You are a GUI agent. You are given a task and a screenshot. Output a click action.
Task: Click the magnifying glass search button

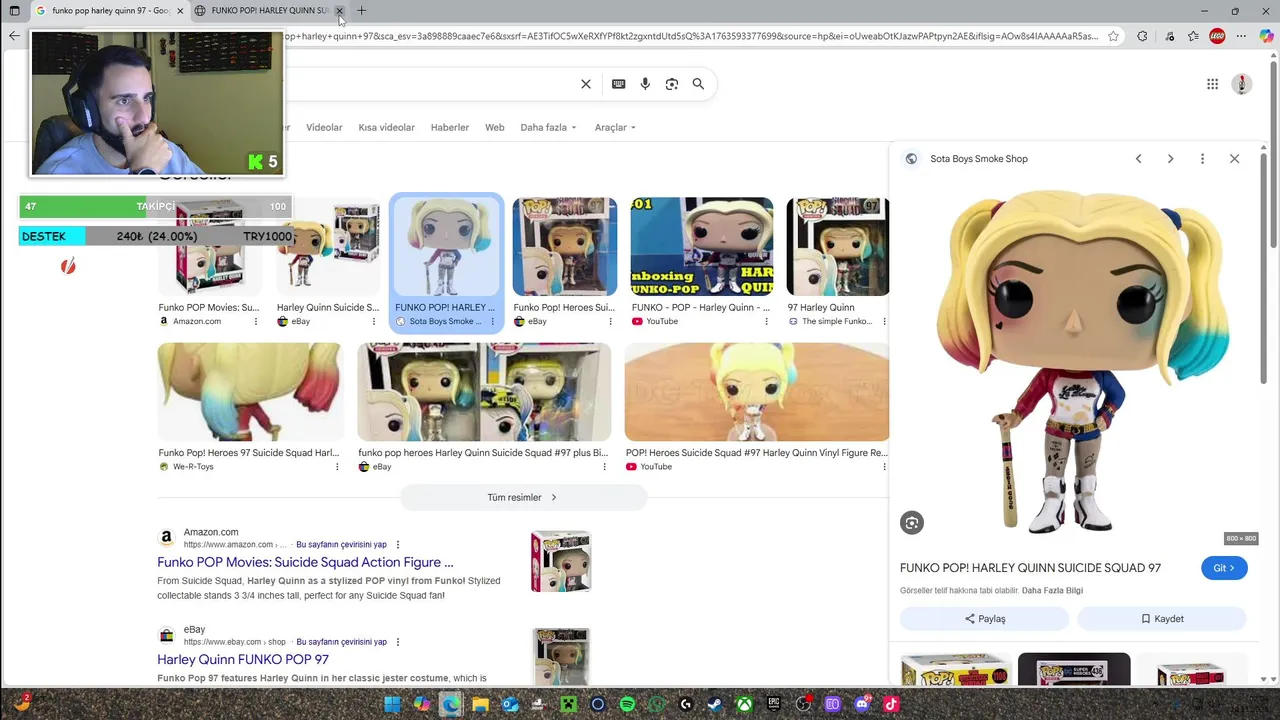point(698,84)
